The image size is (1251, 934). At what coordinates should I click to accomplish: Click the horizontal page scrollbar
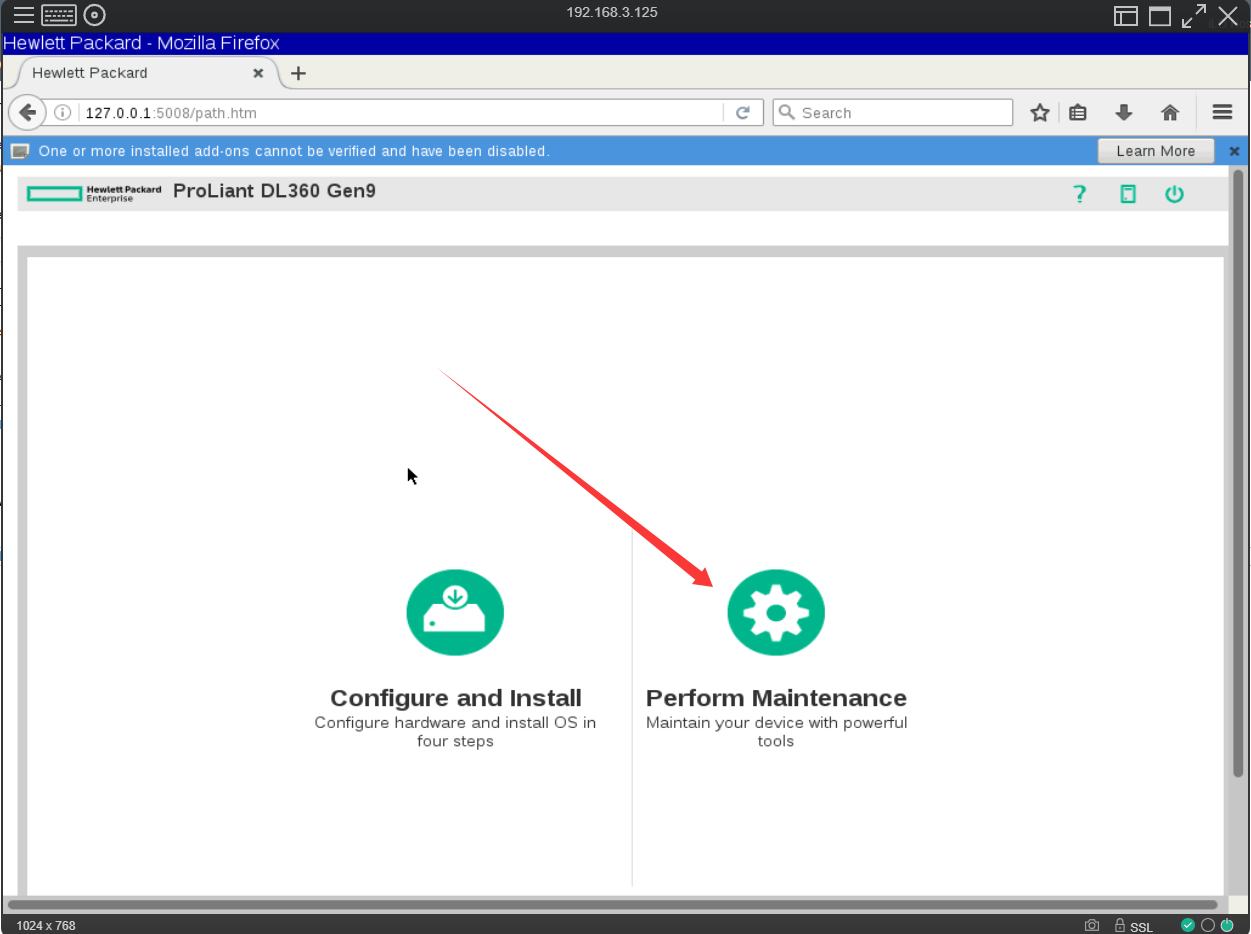pos(612,905)
